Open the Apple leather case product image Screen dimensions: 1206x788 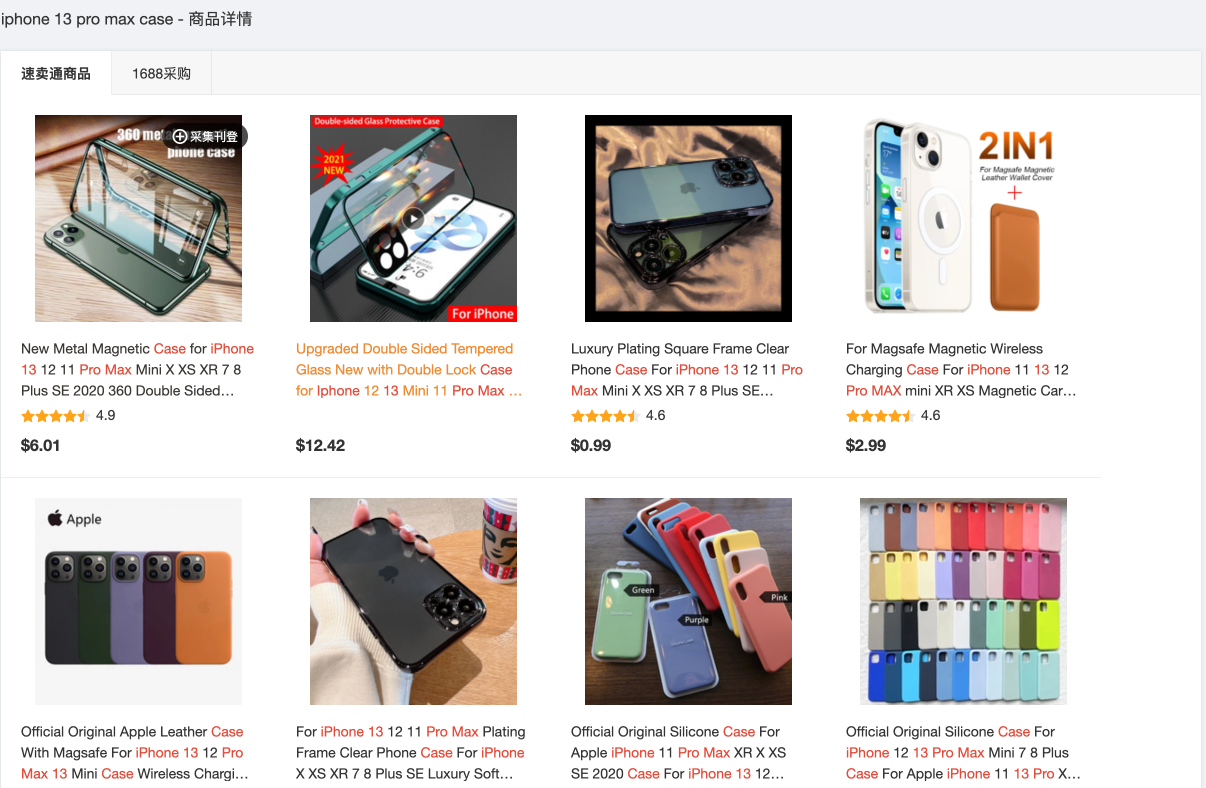(138, 601)
